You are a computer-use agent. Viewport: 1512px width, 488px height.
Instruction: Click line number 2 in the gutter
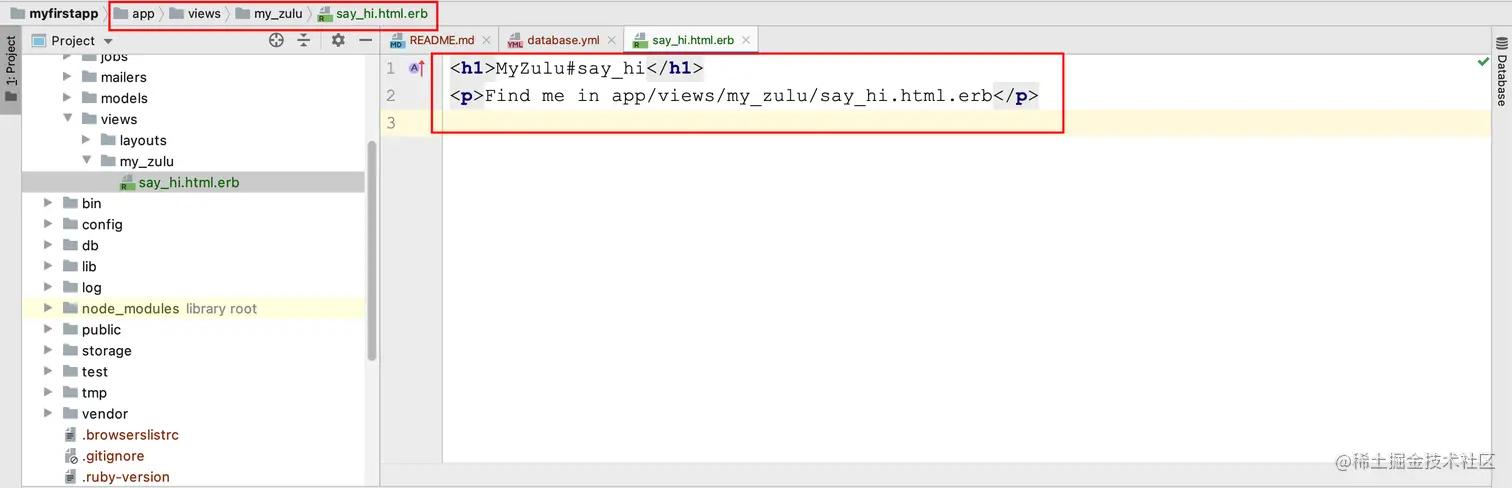pyautogui.click(x=391, y=96)
